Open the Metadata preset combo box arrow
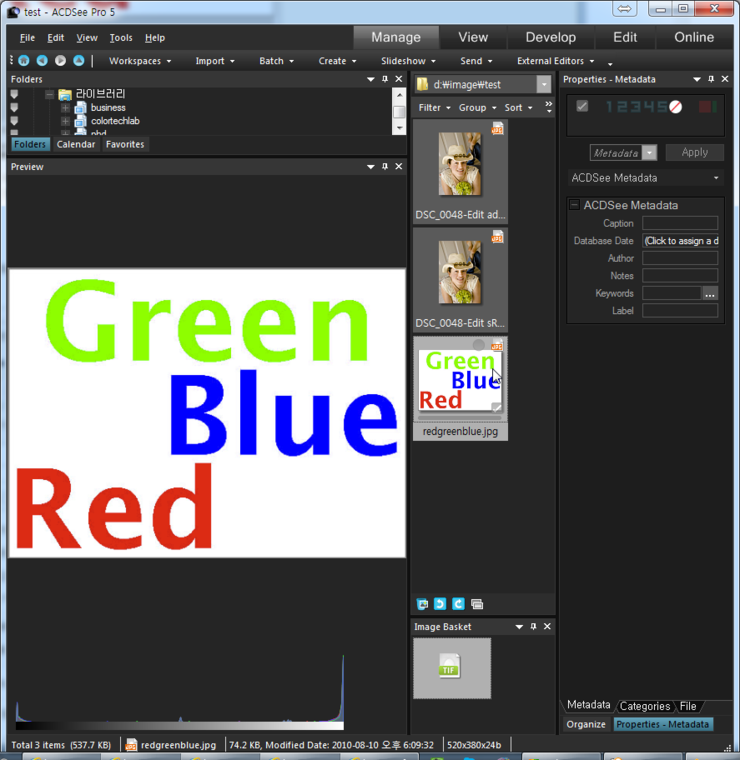Image resolution: width=740 pixels, height=760 pixels. coord(649,153)
